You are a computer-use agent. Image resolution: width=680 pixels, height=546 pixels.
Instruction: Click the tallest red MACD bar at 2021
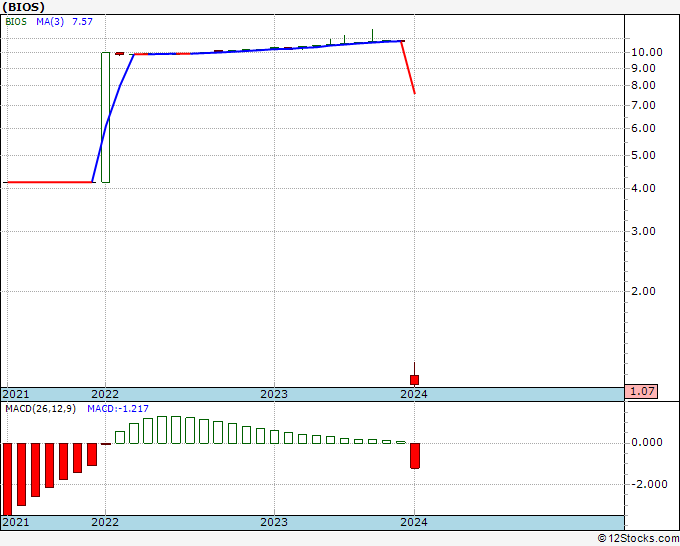(x=7, y=479)
